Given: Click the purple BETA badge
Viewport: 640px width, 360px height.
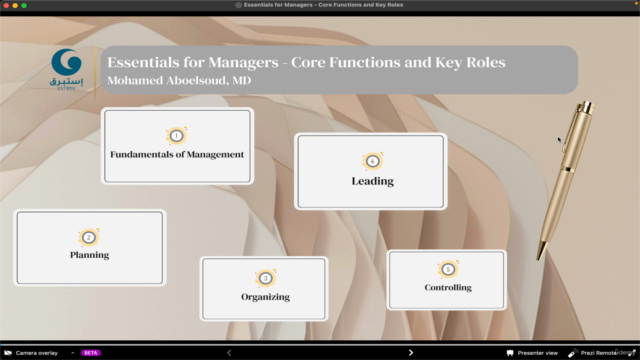Looking at the screenshot, I should (x=91, y=353).
